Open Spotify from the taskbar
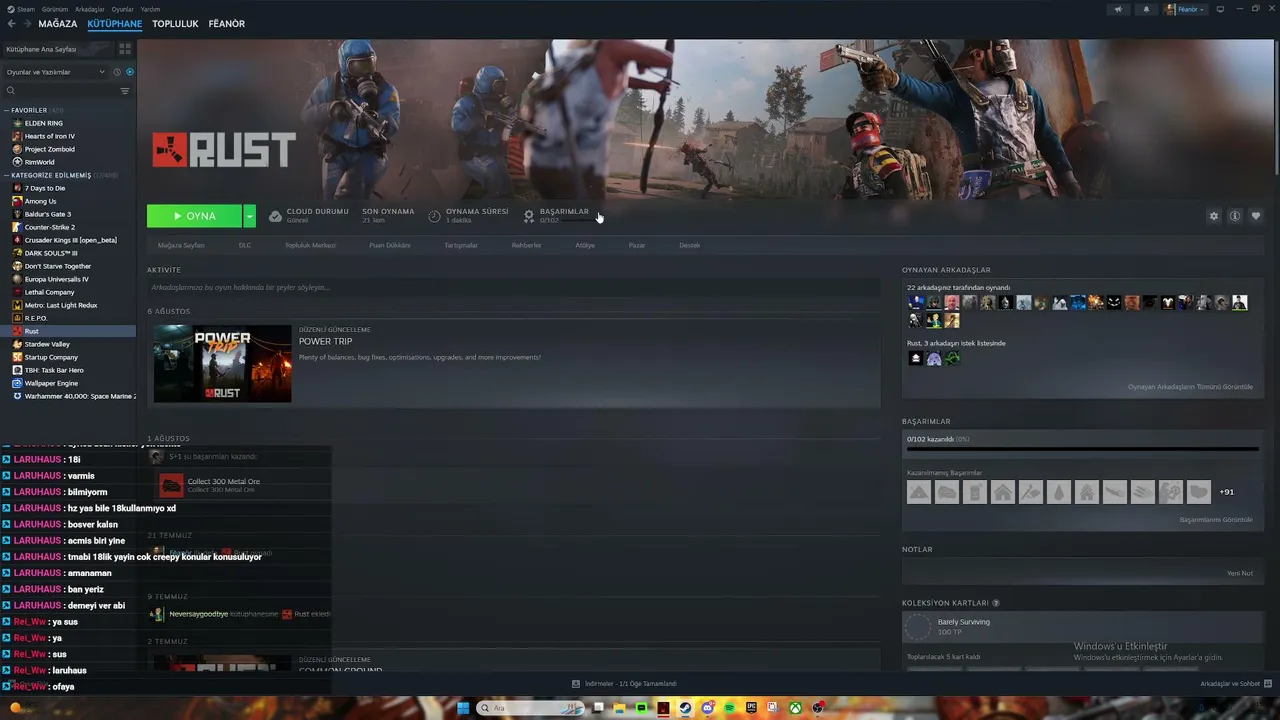The height and width of the screenshot is (720, 1280). pos(729,708)
